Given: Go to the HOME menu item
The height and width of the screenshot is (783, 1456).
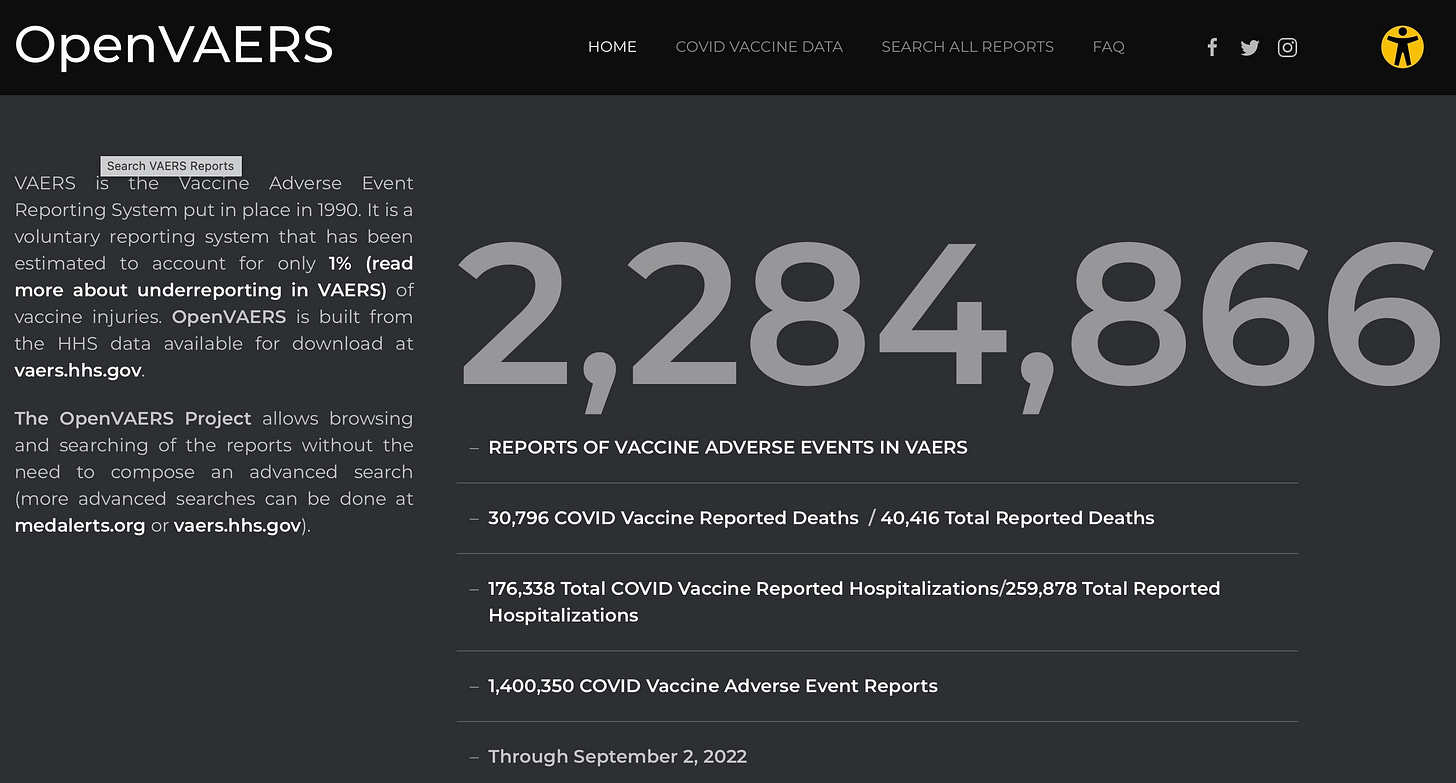Looking at the screenshot, I should [x=612, y=47].
